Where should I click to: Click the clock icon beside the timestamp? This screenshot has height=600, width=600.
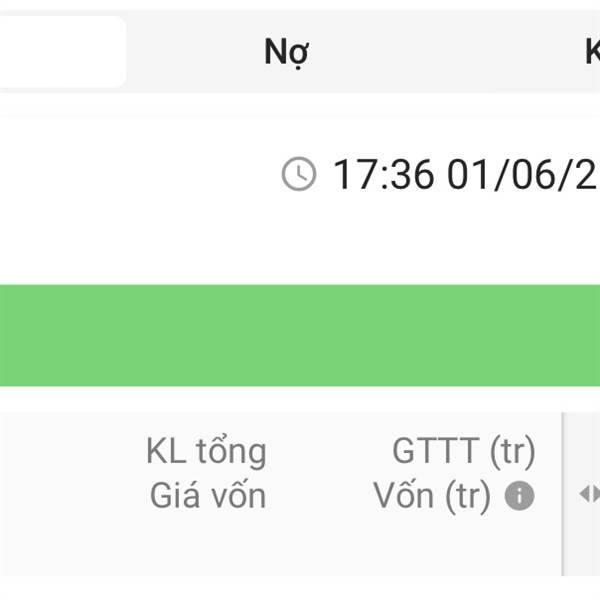pyautogui.click(x=299, y=174)
